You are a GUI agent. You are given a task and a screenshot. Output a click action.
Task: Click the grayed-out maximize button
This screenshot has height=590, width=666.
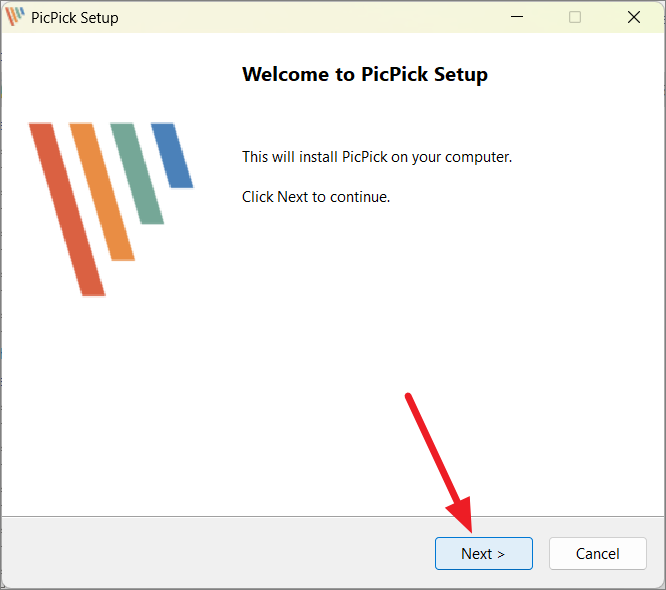[575, 17]
